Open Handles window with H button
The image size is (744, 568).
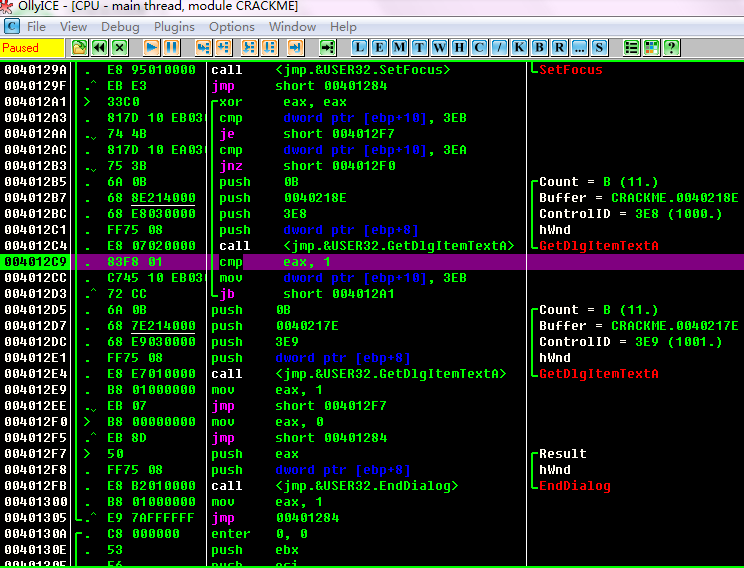459,47
